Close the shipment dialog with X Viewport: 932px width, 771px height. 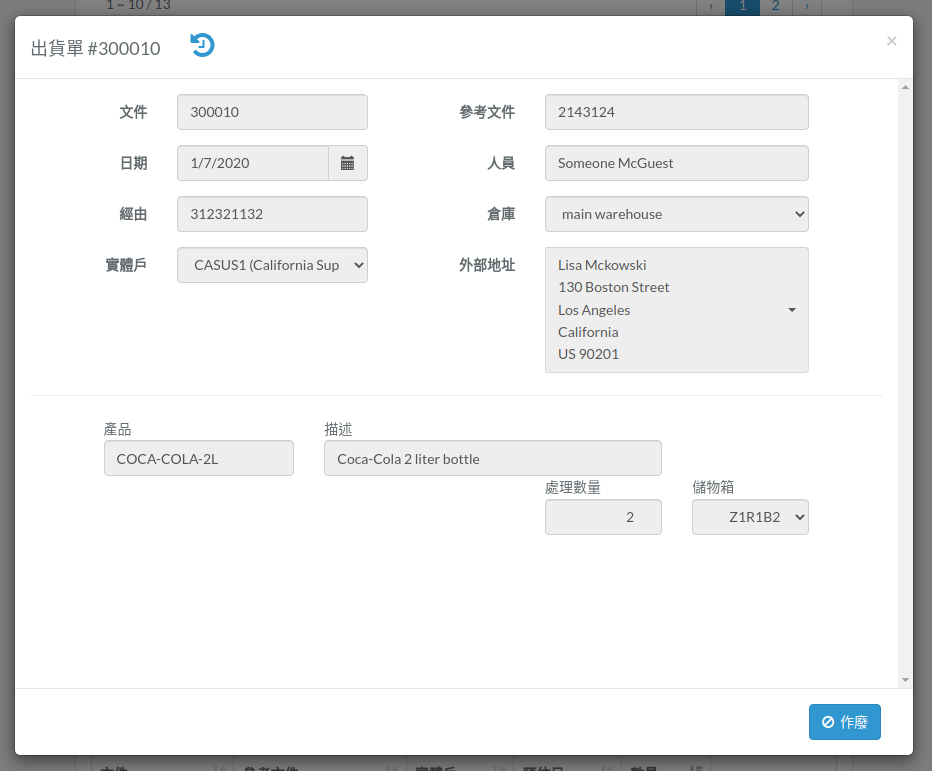coord(891,41)
